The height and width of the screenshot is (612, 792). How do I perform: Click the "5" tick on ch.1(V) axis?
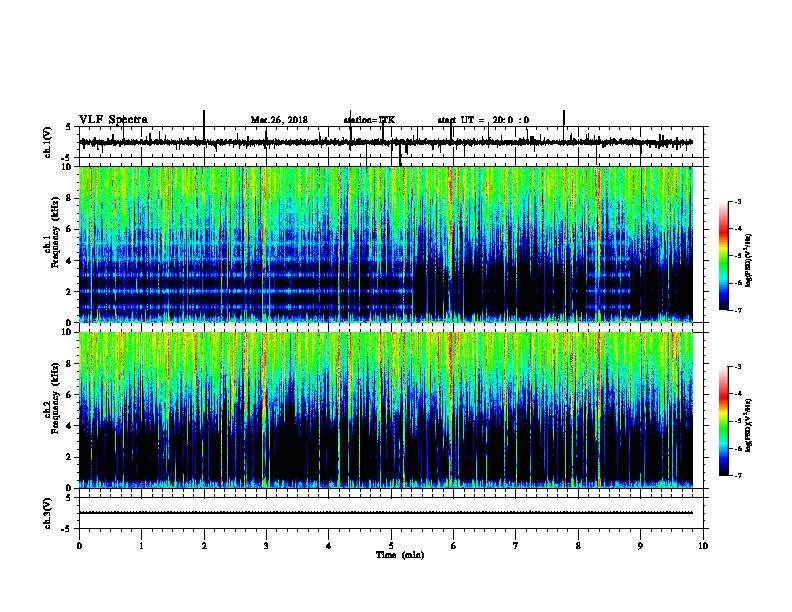(69, 127)
